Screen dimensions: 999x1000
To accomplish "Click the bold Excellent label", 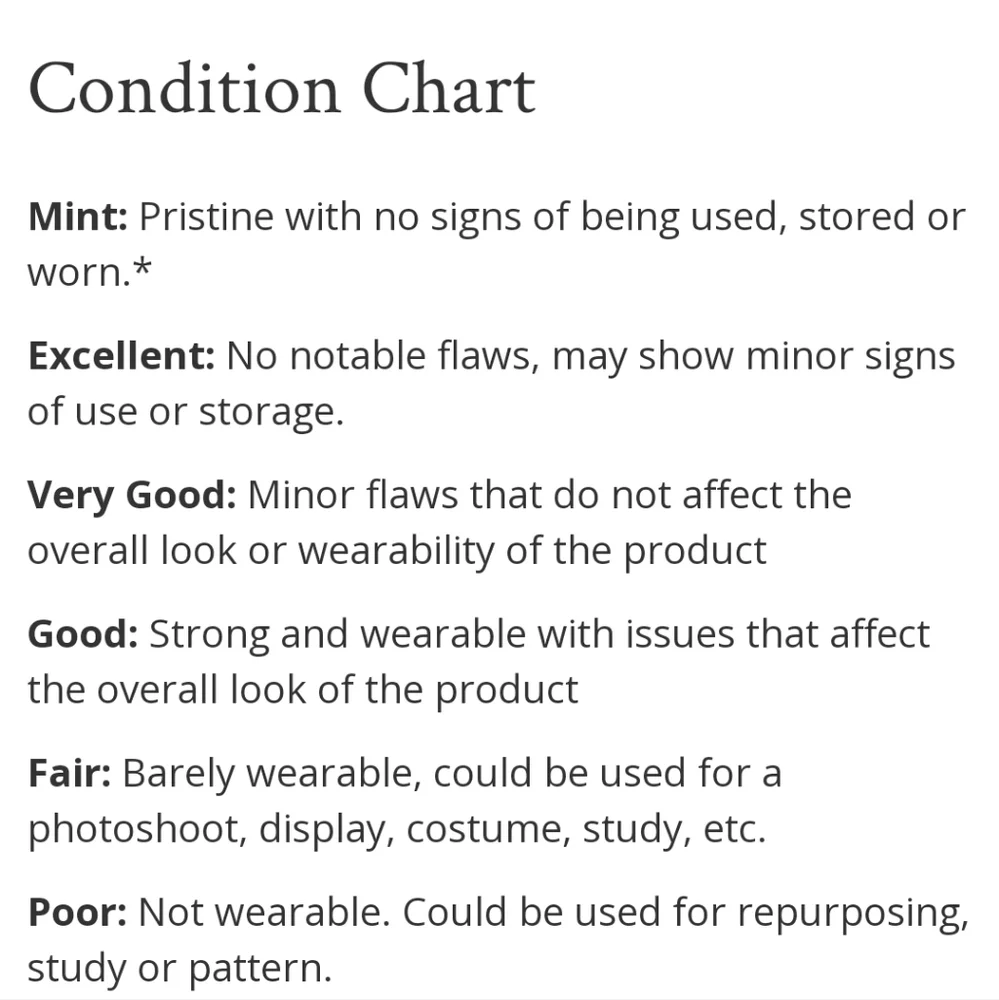I will coord(121,355).
